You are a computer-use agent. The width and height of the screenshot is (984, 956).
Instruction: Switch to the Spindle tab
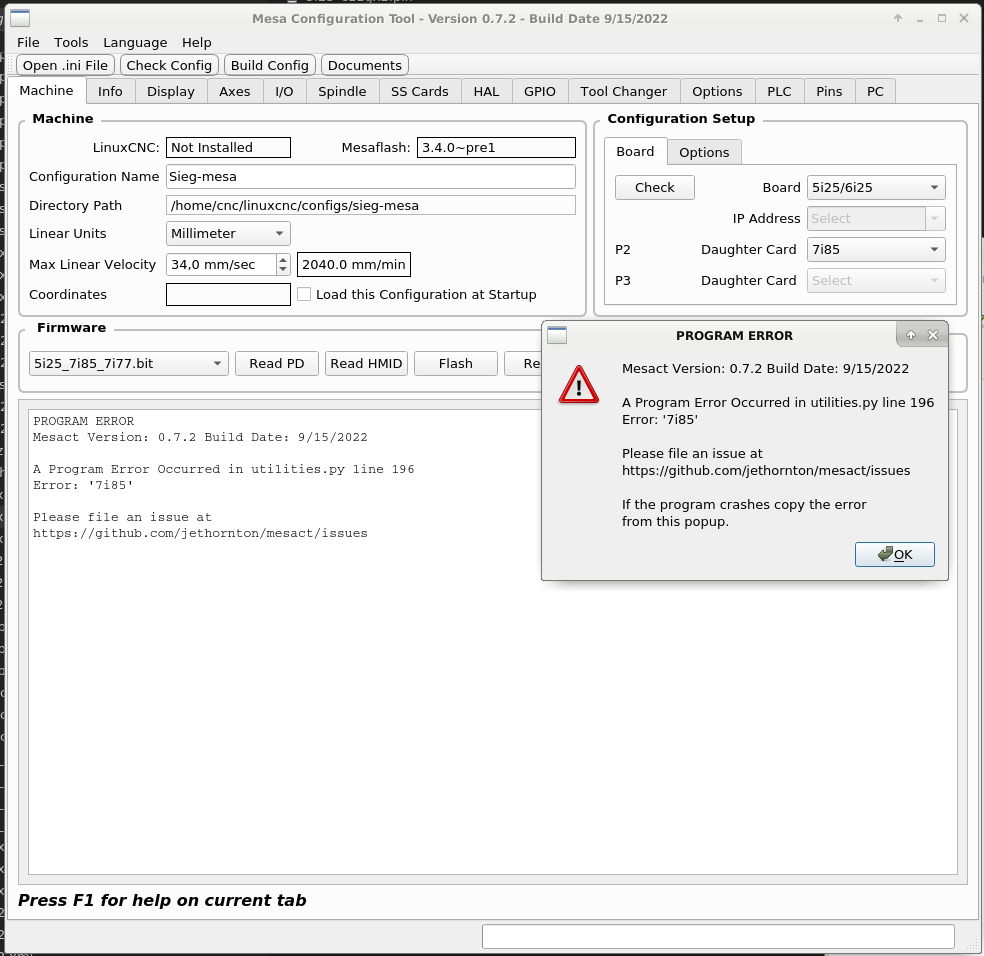pos(342,92)
